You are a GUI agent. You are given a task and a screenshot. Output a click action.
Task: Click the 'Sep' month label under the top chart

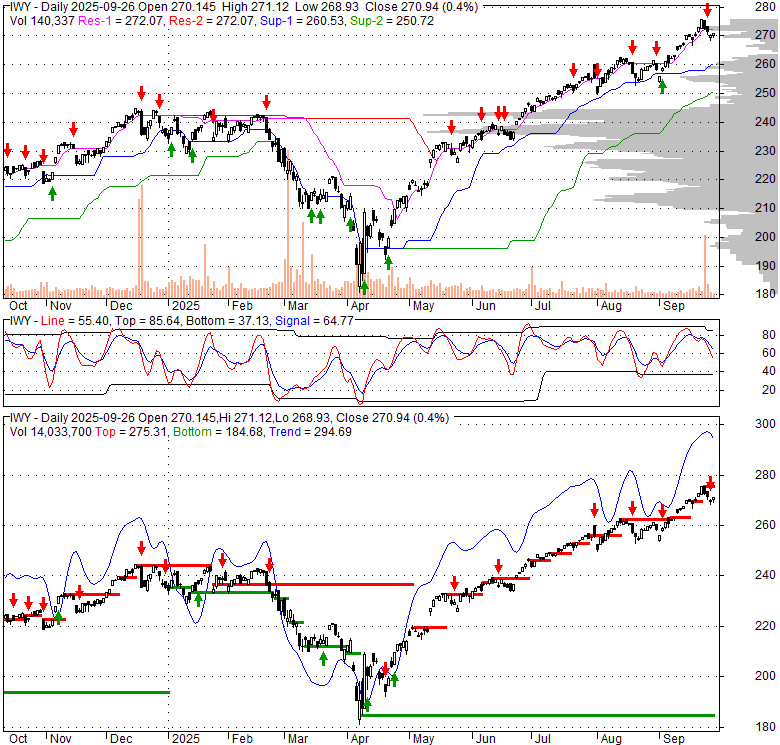click(674, 306)
